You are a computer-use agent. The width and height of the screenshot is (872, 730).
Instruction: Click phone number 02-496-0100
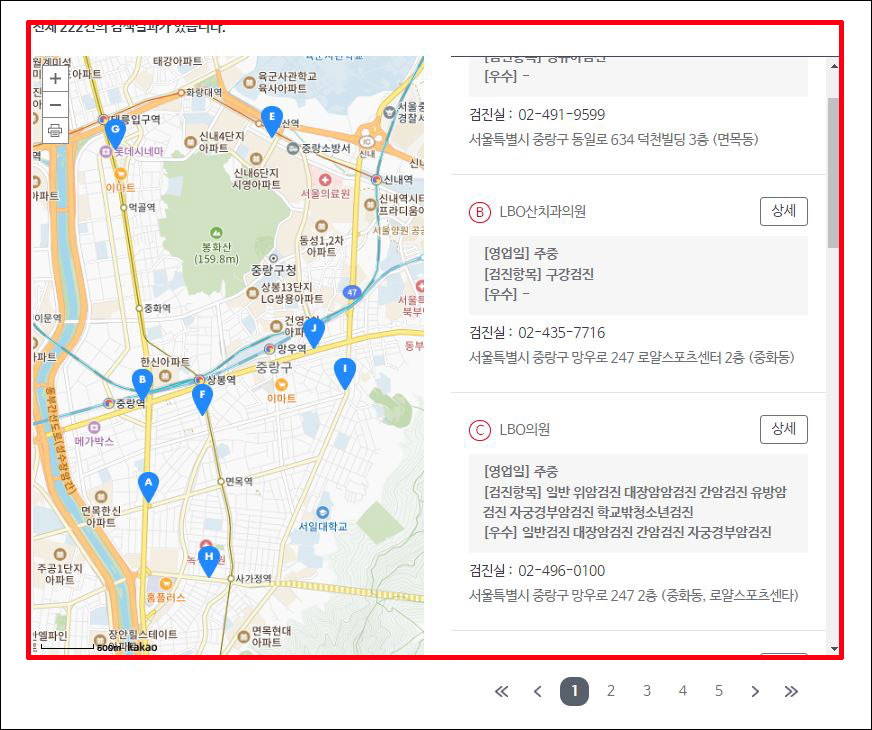pos(562,570)
